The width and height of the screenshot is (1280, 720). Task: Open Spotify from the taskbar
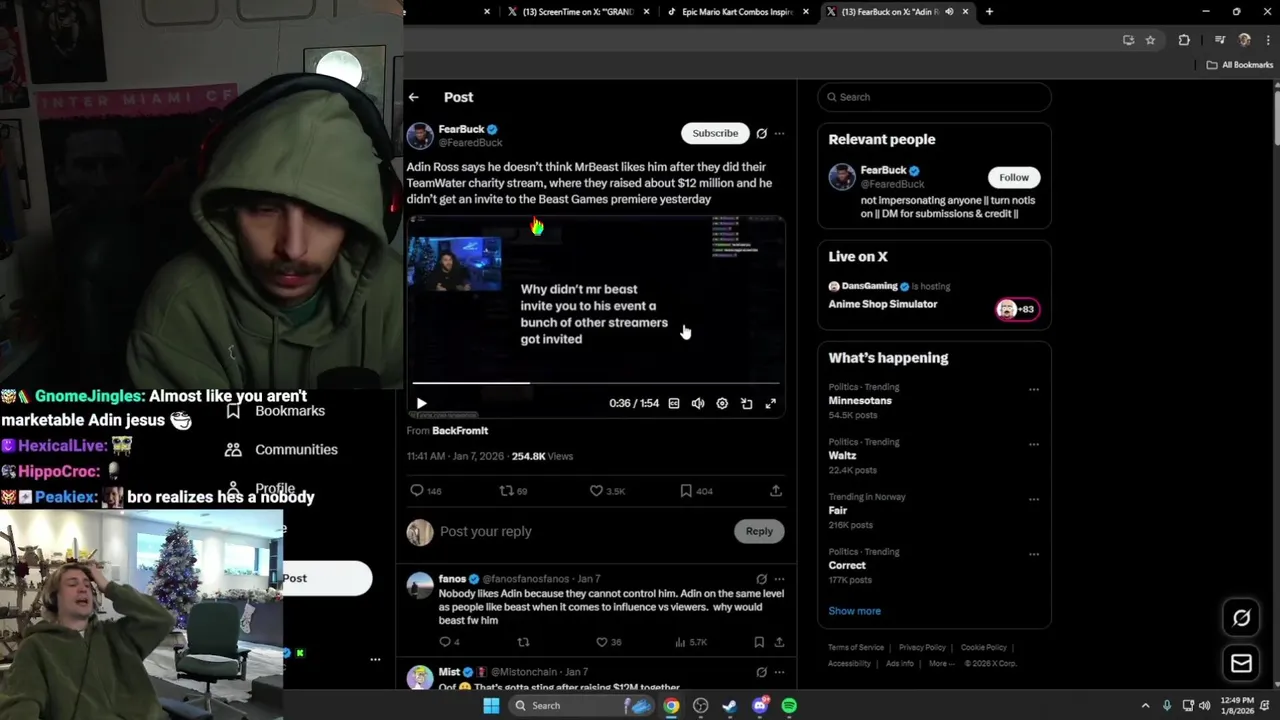click(x=789, y=706)
